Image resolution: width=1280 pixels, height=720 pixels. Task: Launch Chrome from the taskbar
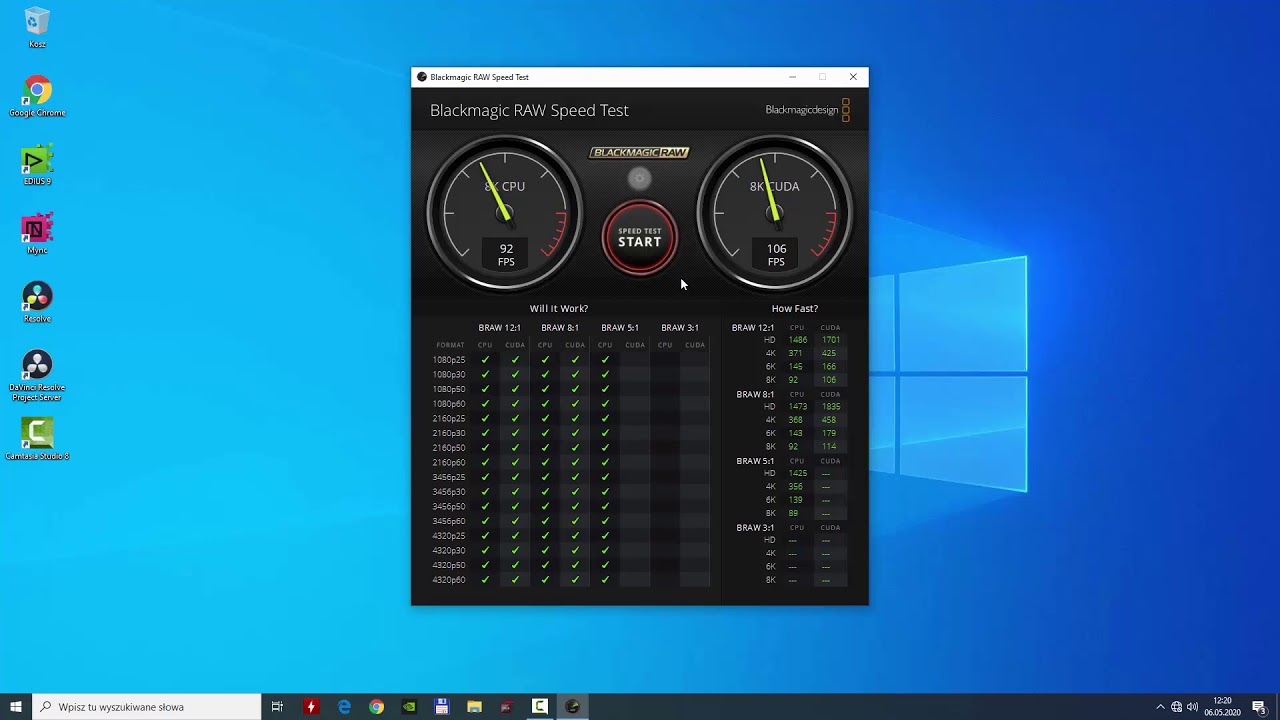point(376,707)
